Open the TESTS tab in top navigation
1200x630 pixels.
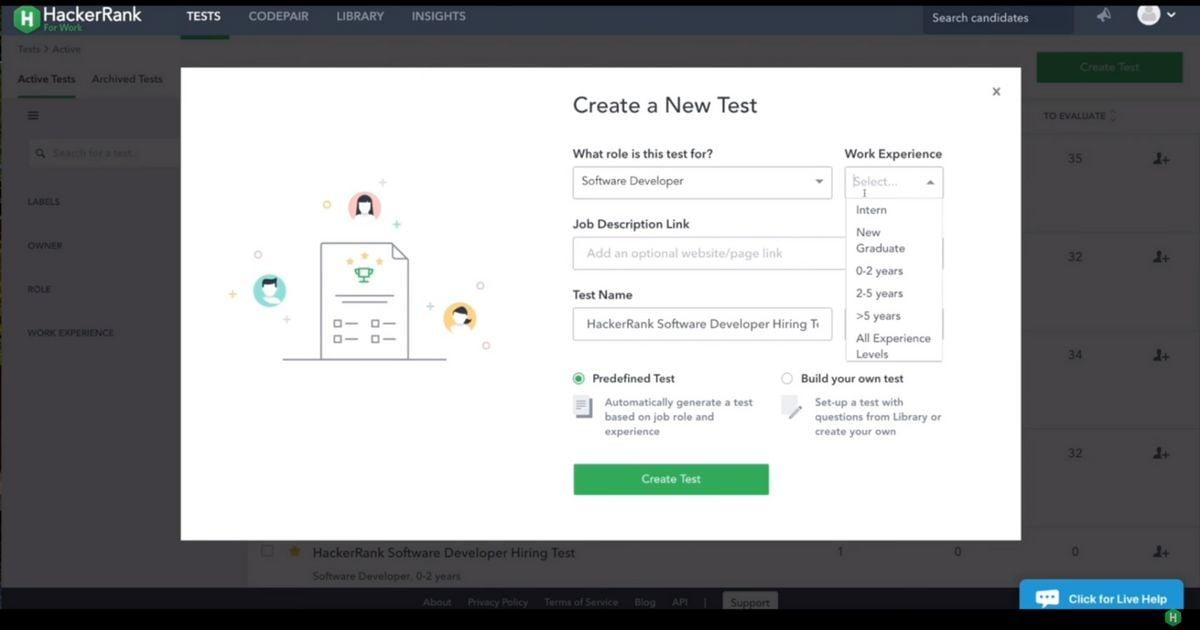pos(203,16)
